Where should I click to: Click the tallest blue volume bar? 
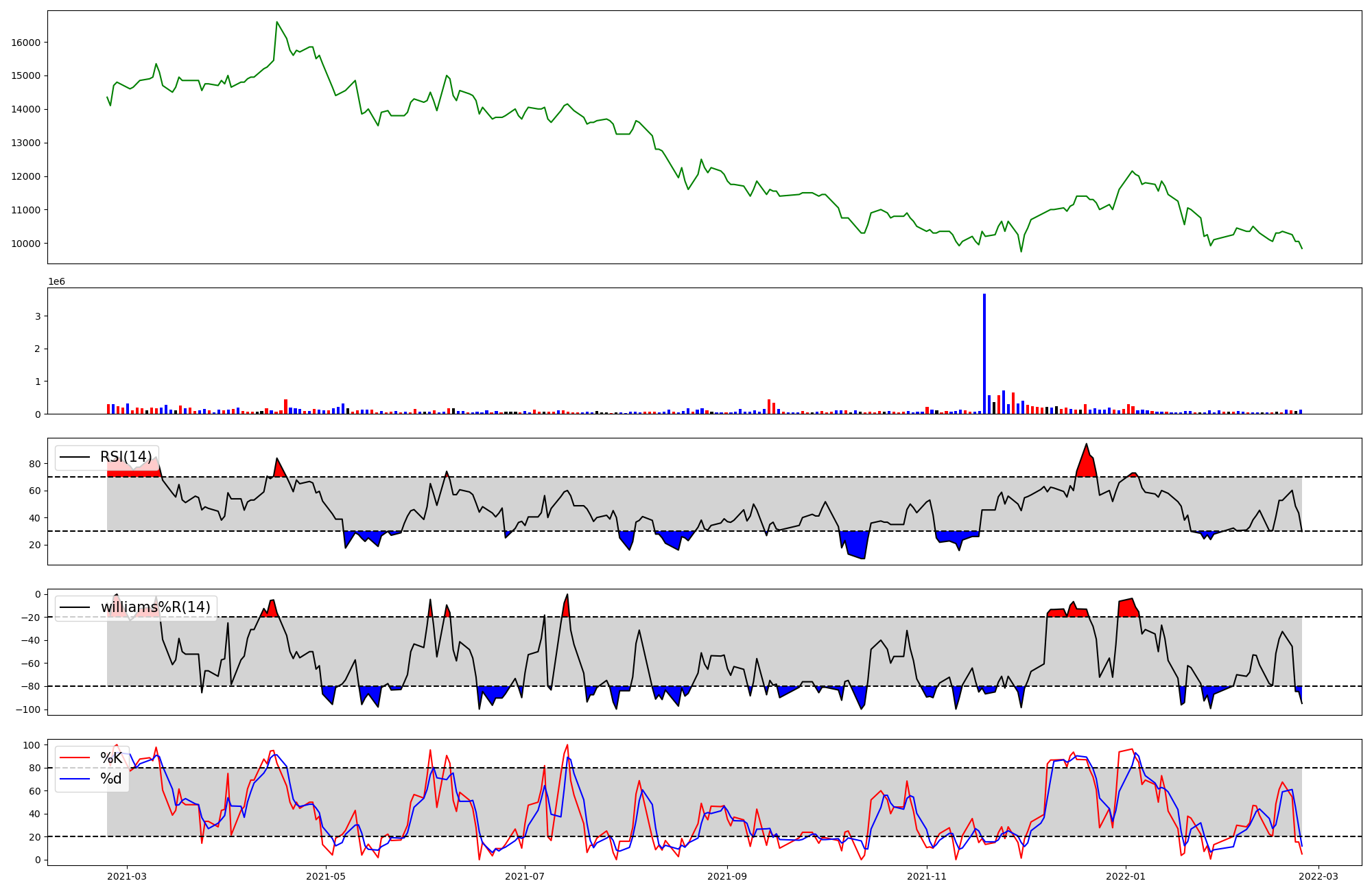click(984, 353)
